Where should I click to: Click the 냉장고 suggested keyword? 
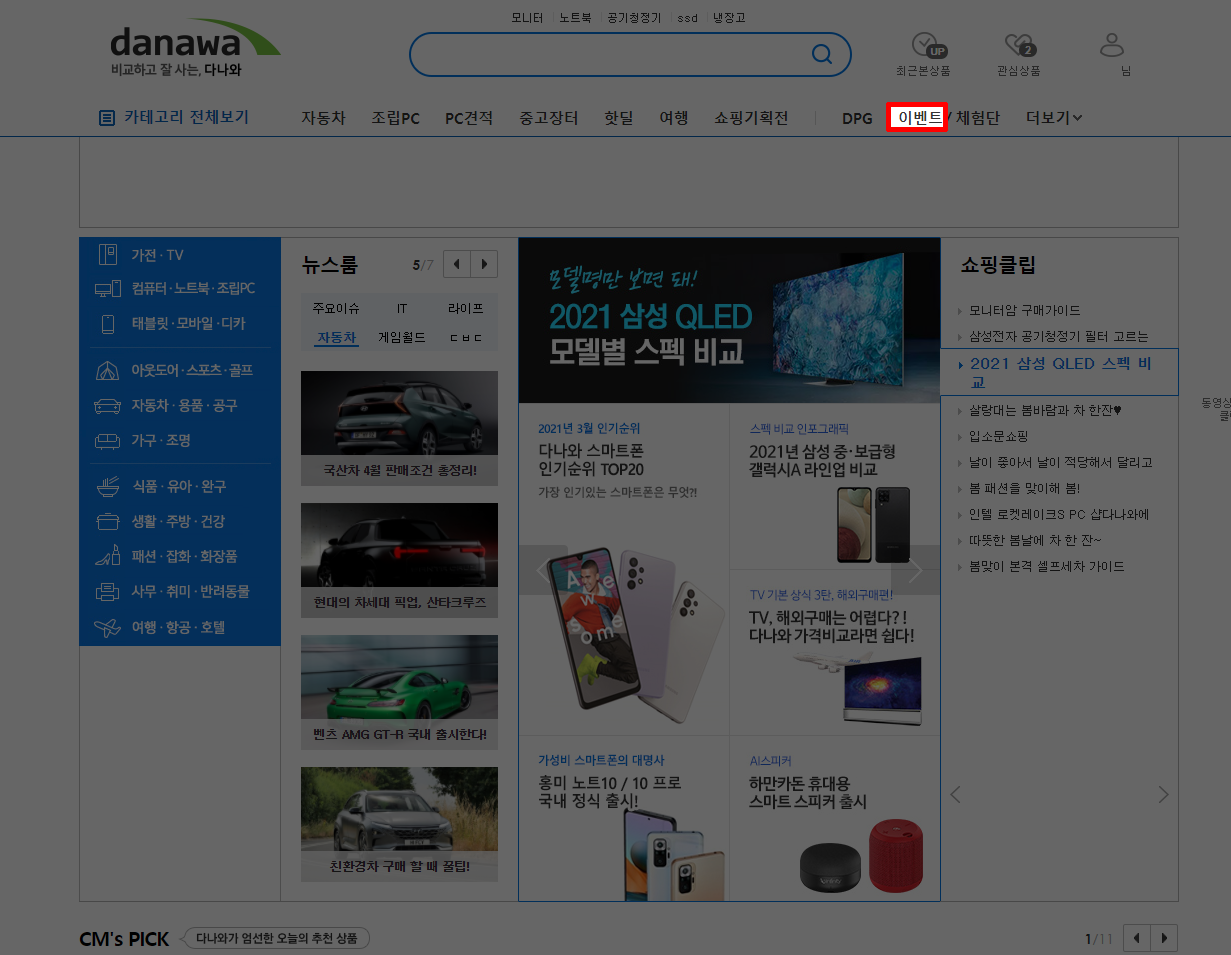click(x=729, y=18)
